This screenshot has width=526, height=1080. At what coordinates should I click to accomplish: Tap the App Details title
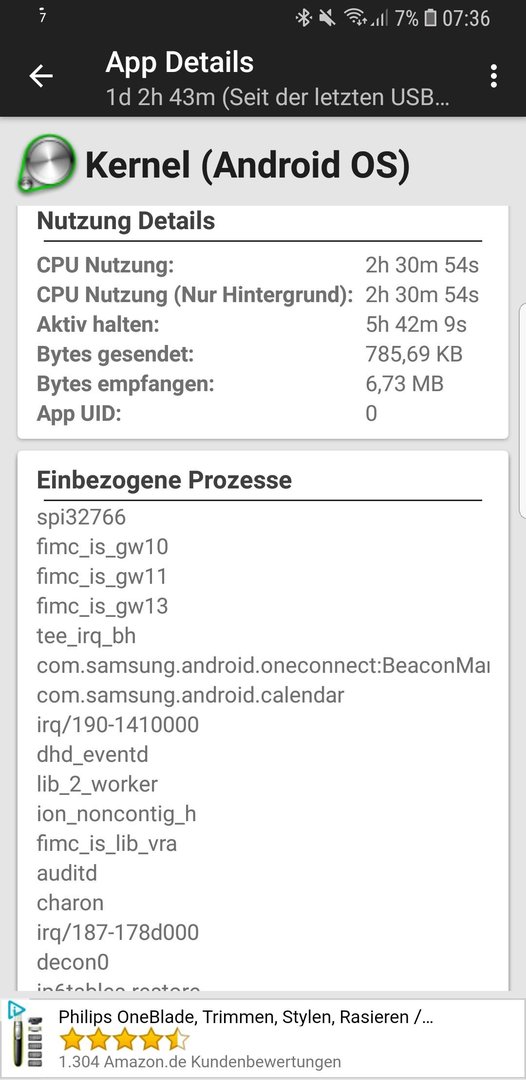pyautogui.click(x=180, y=63)
